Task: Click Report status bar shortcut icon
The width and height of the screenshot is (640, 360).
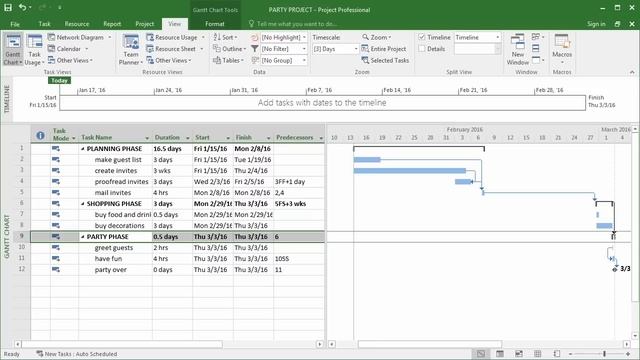Action: point(557,353)
